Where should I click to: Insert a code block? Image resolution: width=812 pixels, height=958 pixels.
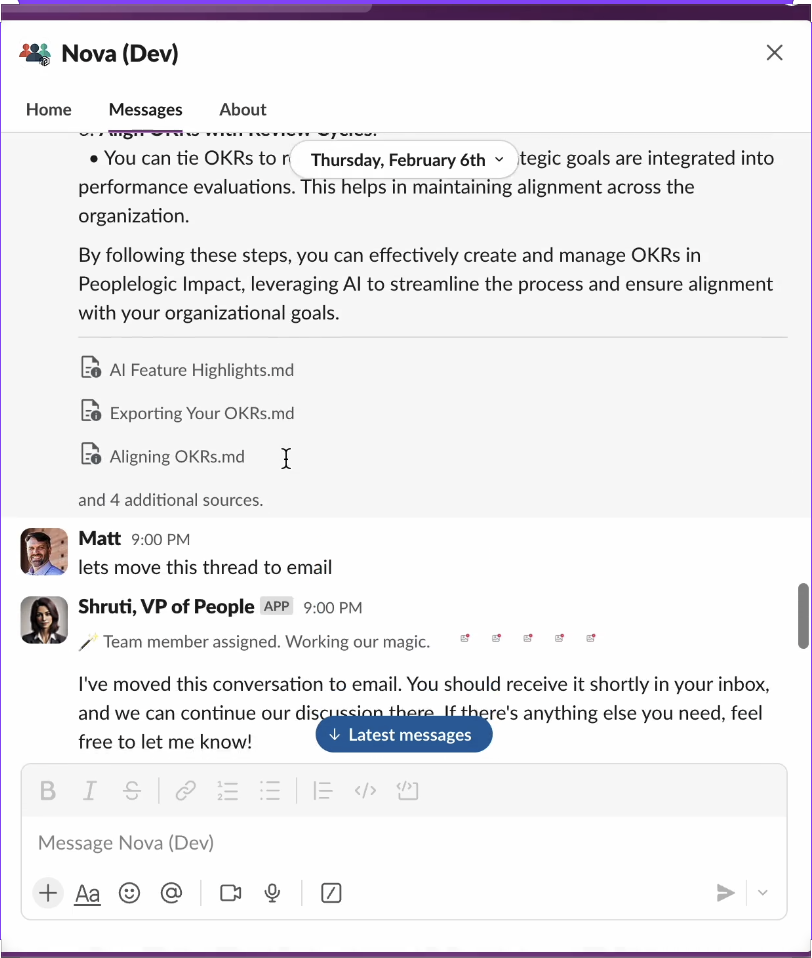coord(407,792)
